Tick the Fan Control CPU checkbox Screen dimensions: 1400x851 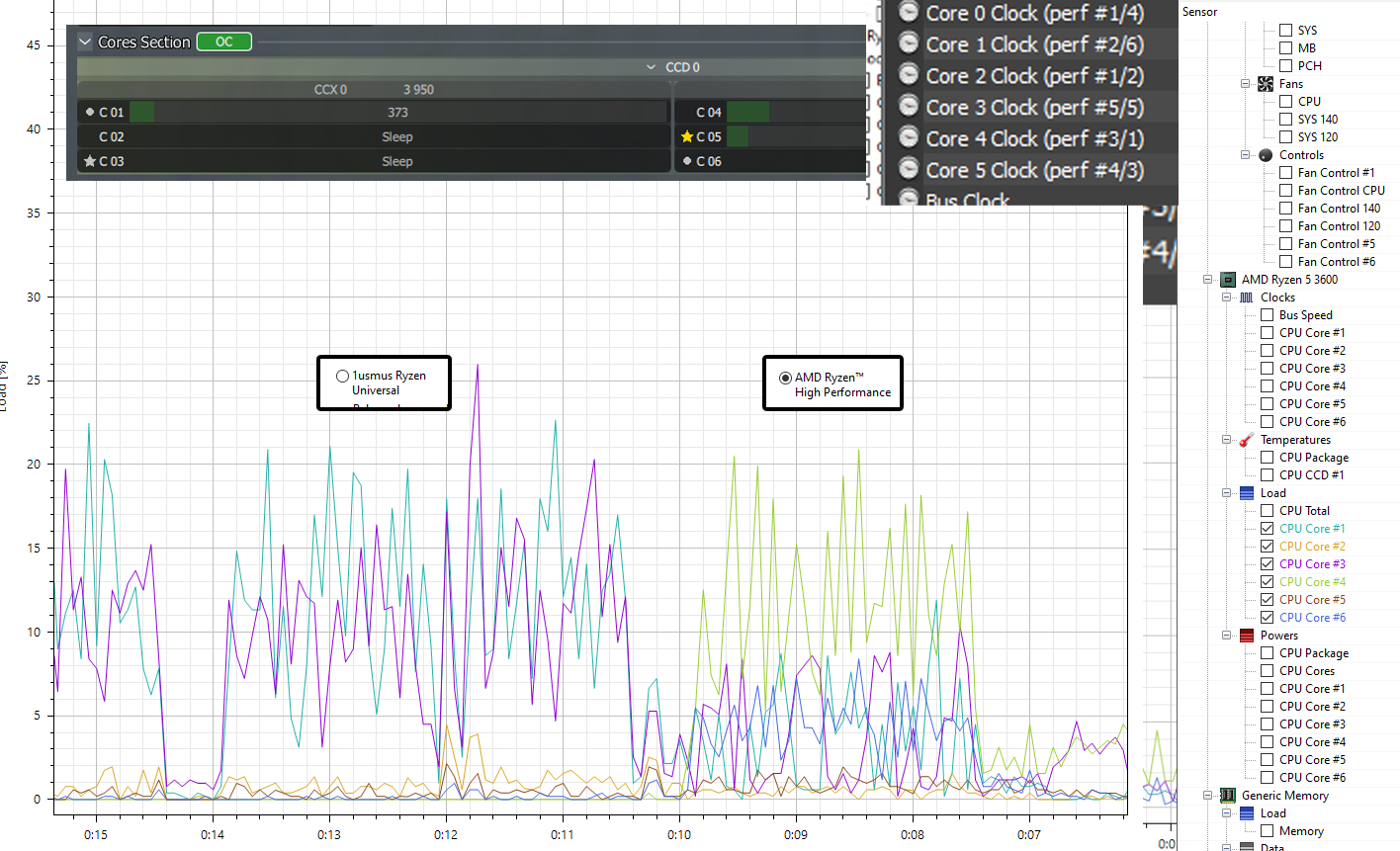point(1286,191)
